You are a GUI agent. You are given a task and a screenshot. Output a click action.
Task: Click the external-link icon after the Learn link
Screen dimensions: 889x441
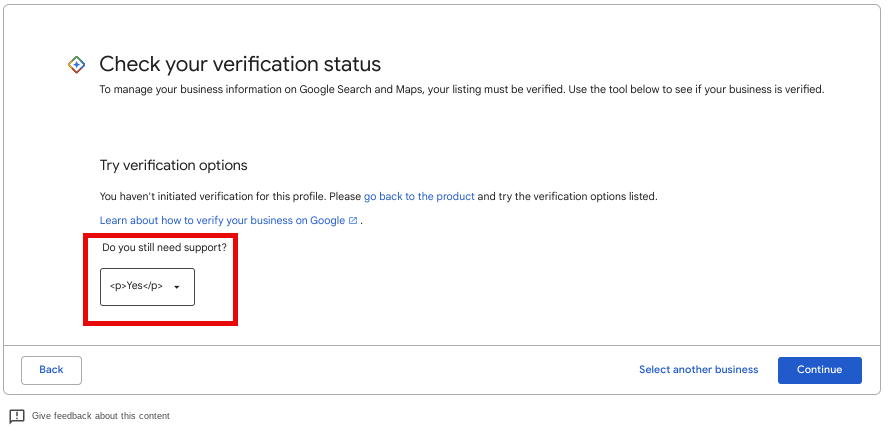tap(353, 220)
